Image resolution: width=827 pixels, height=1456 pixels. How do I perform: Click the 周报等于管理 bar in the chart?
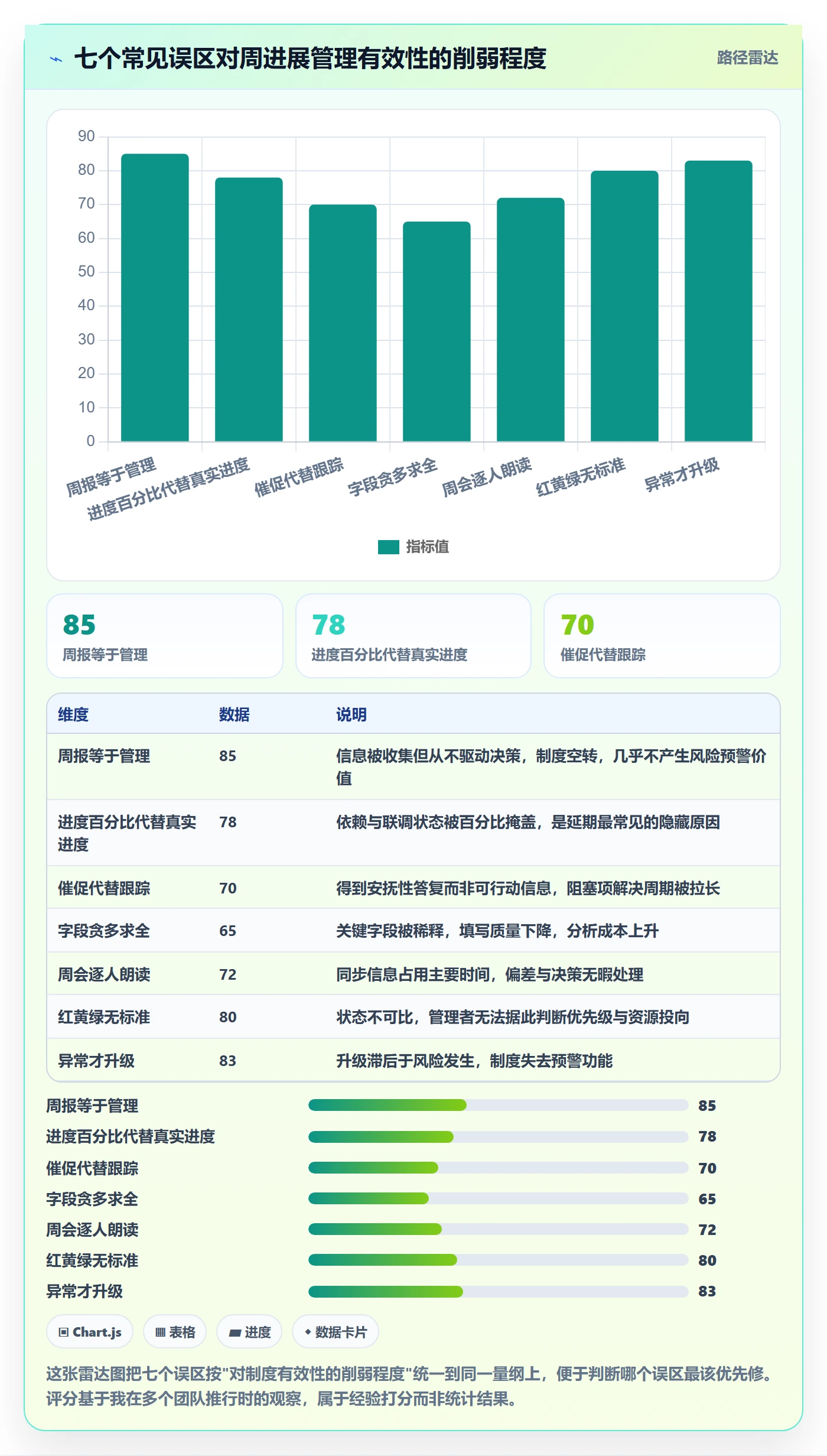[x=155, y=298]
